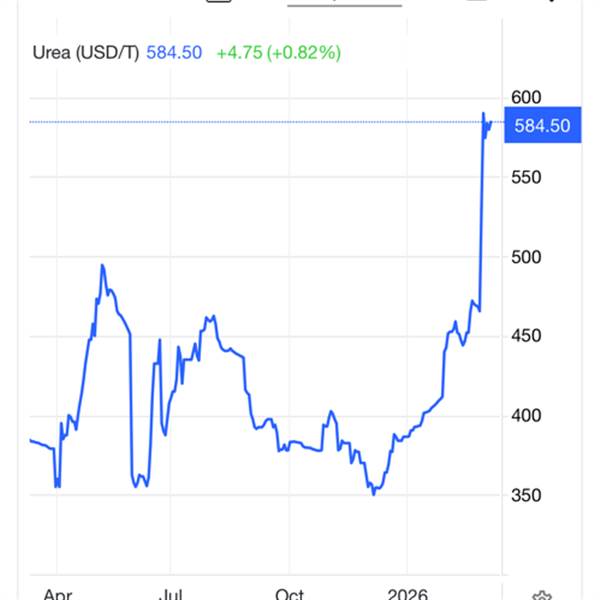The image size is (600, 600).
Task: Select the Apr label on time axis
Action: pos(58,594)
